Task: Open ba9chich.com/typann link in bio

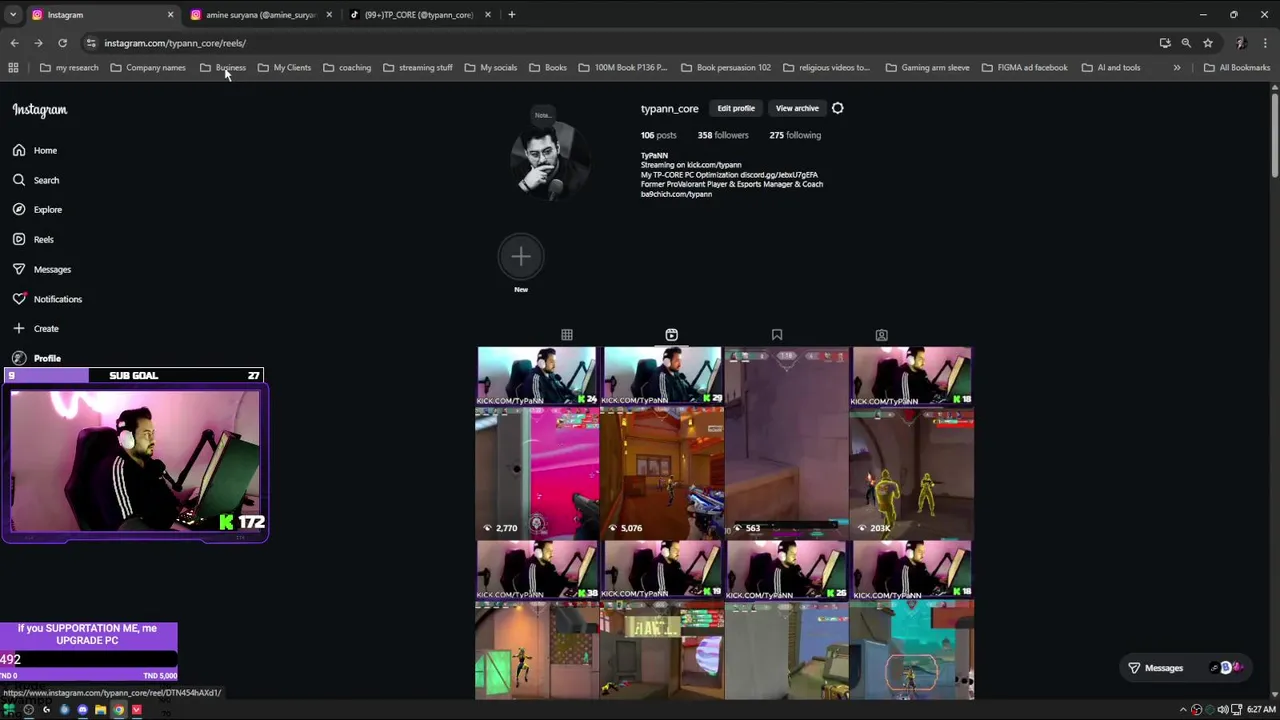Action: [676, 194]
